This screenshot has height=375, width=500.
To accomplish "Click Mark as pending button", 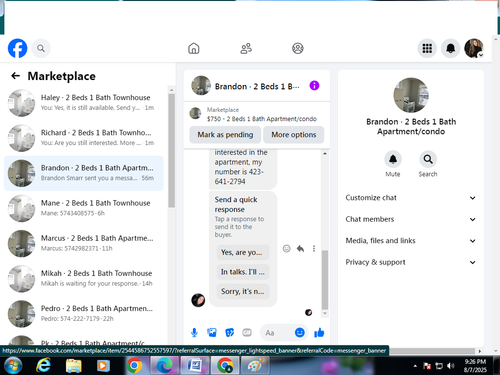I will pyautogui.click(x=225, y=135).
